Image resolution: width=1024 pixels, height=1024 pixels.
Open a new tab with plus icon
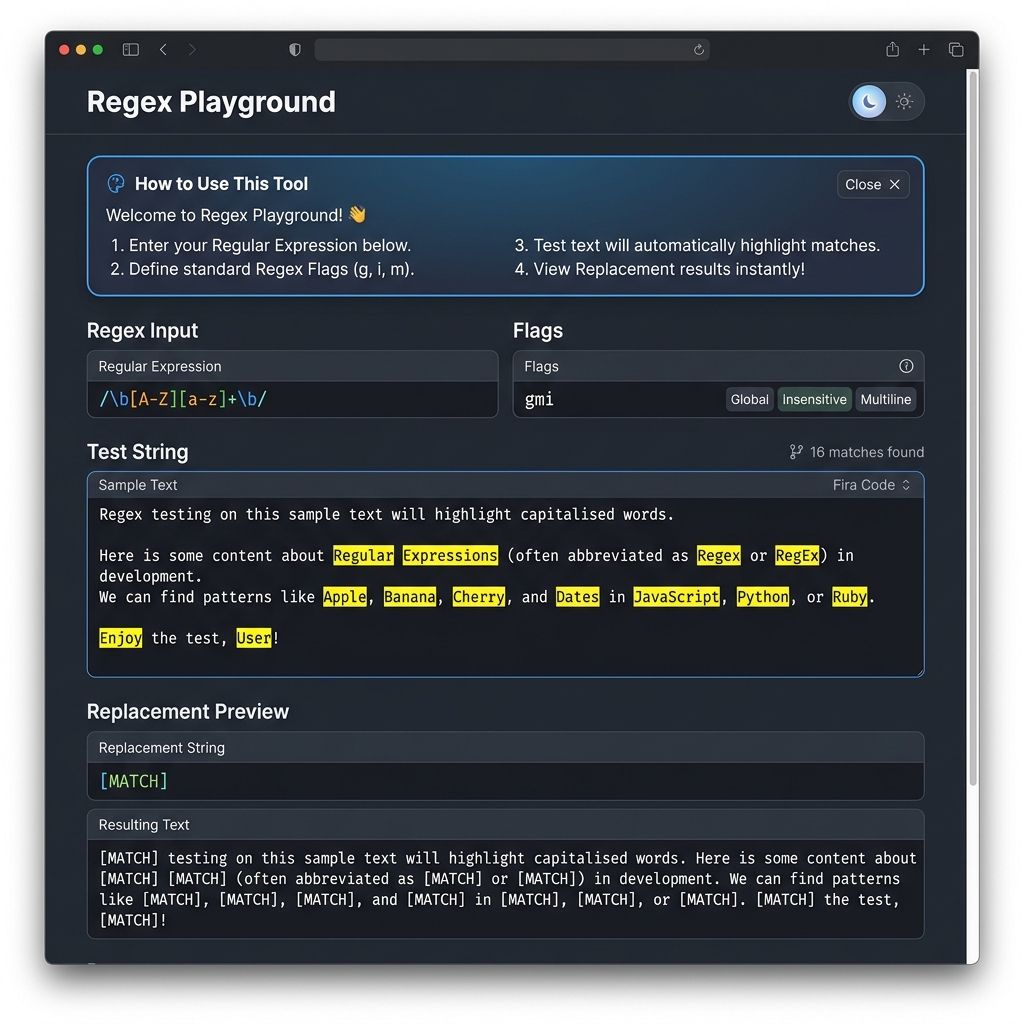924,50
